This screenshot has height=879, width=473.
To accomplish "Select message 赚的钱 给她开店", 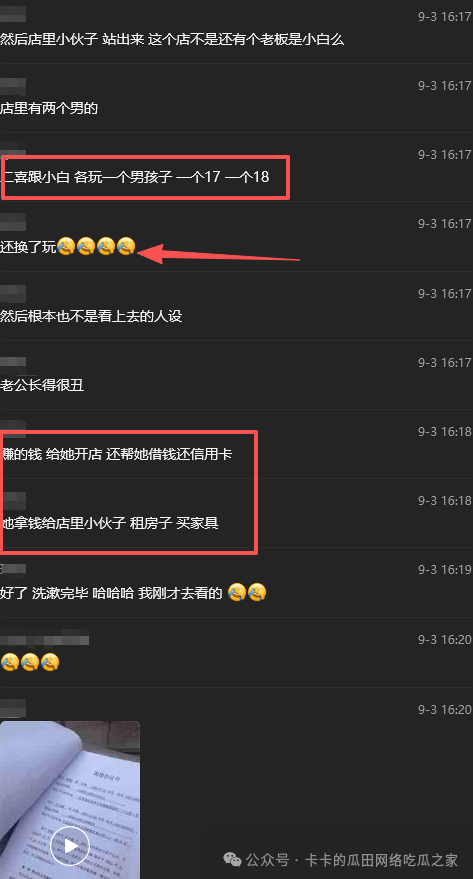I will [116, 454].
